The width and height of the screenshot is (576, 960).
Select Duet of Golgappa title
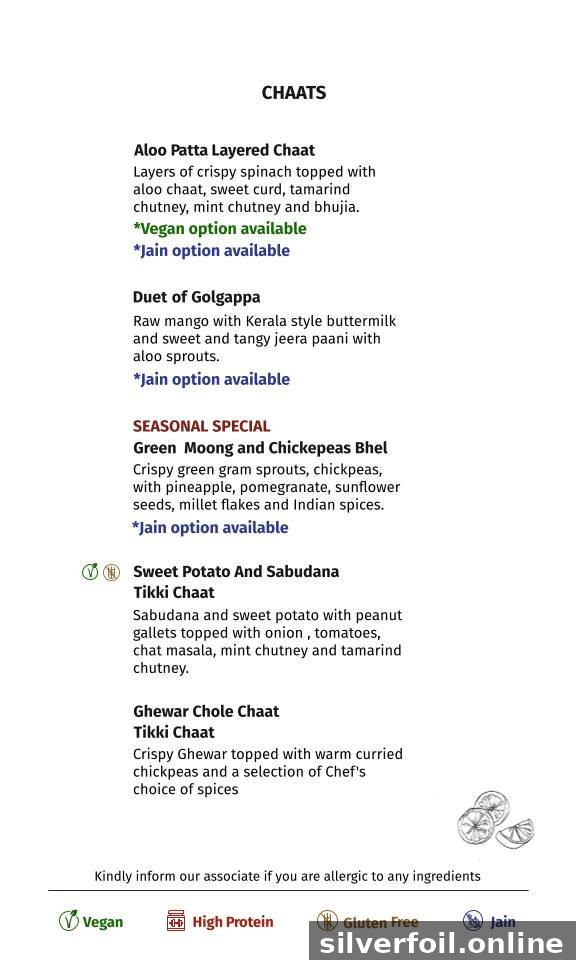[196, 297]
